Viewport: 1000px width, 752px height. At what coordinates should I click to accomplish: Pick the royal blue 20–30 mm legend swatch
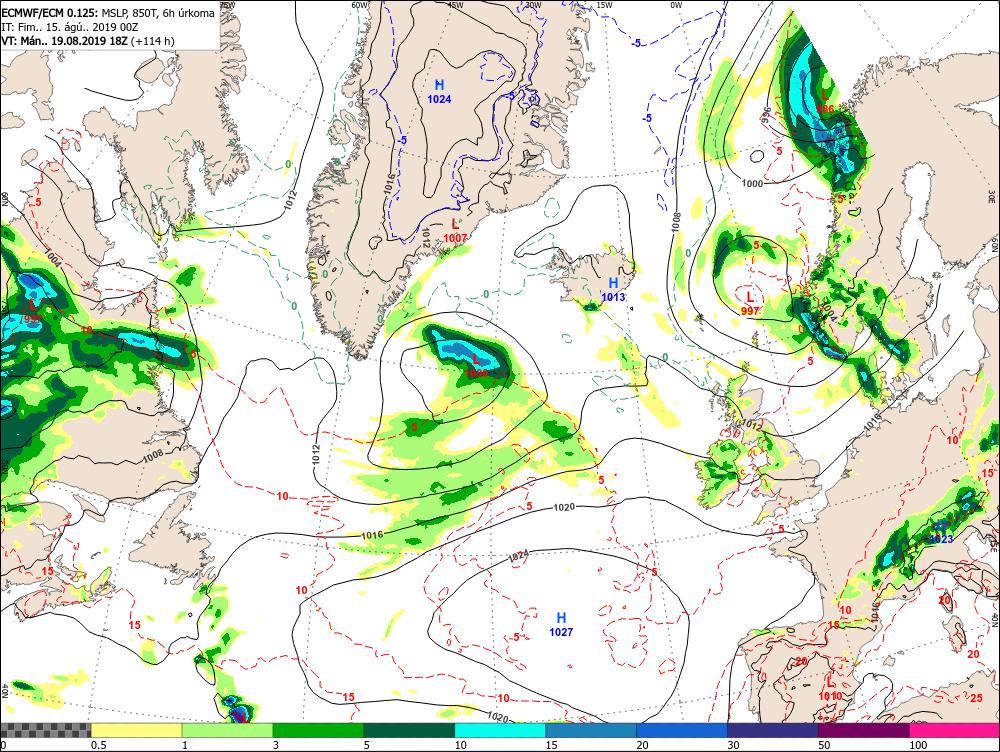(x=682, y=730)
